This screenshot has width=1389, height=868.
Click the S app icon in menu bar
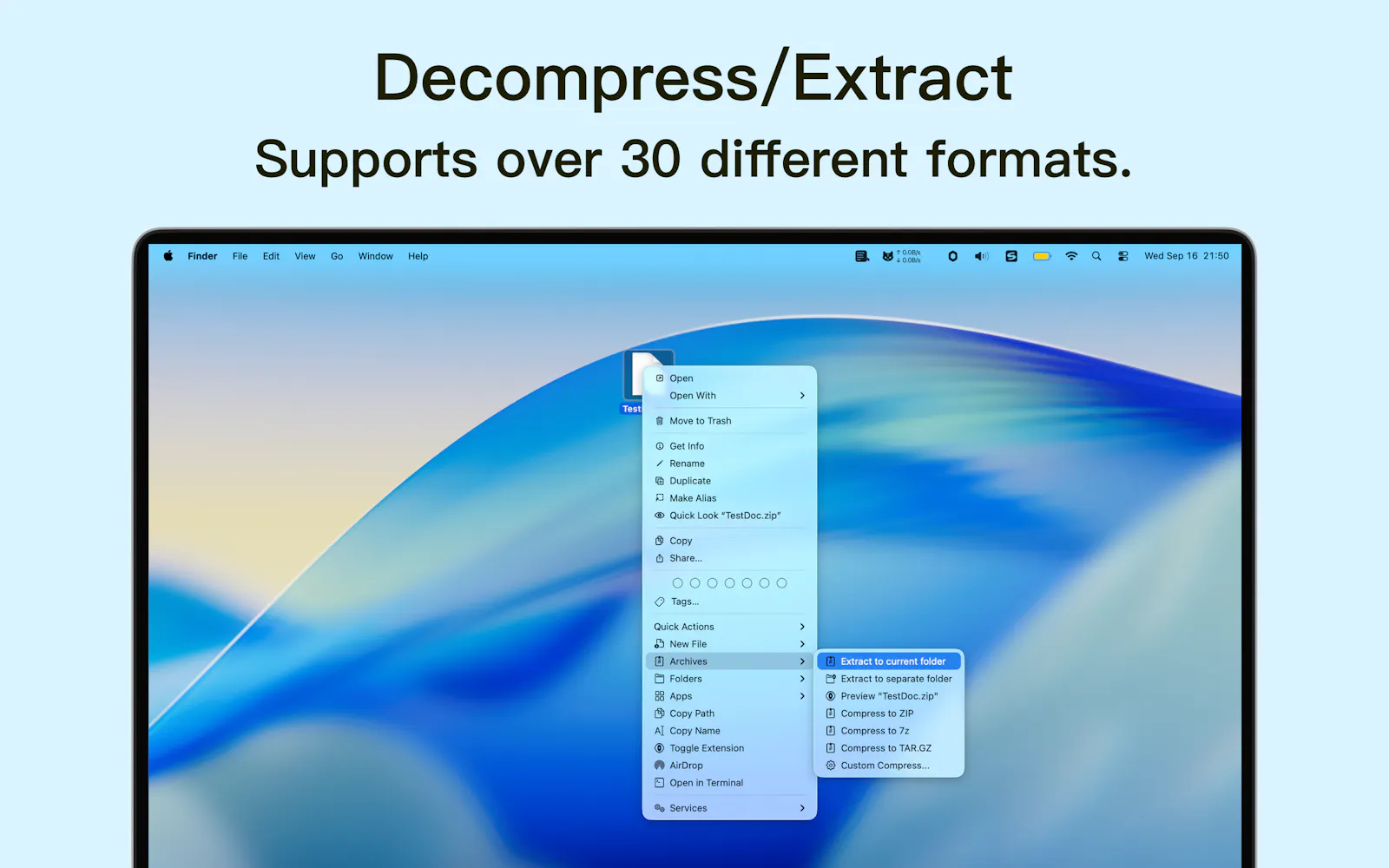[x=1011, y=256]
